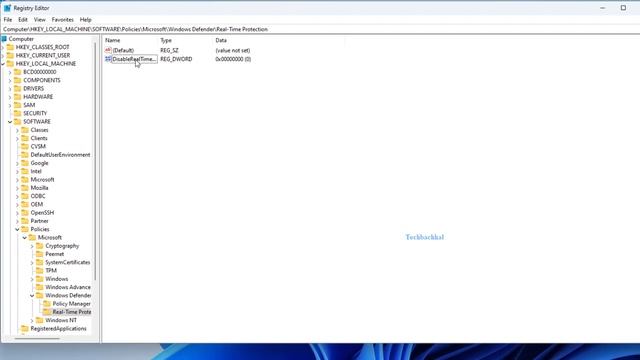The height and width of the screenshot is (360, 640).
Task: Maximize the Registry Editor window
Action: 623,8
